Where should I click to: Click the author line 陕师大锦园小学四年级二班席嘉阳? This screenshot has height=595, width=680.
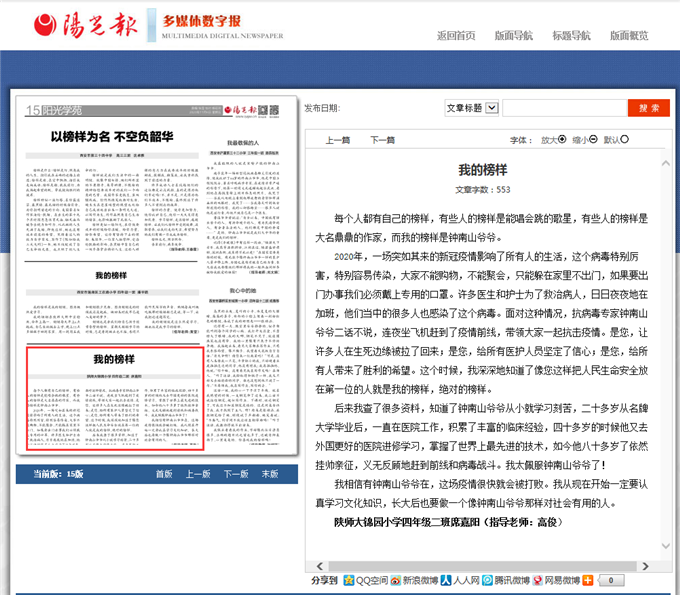[x=406, y=522]
